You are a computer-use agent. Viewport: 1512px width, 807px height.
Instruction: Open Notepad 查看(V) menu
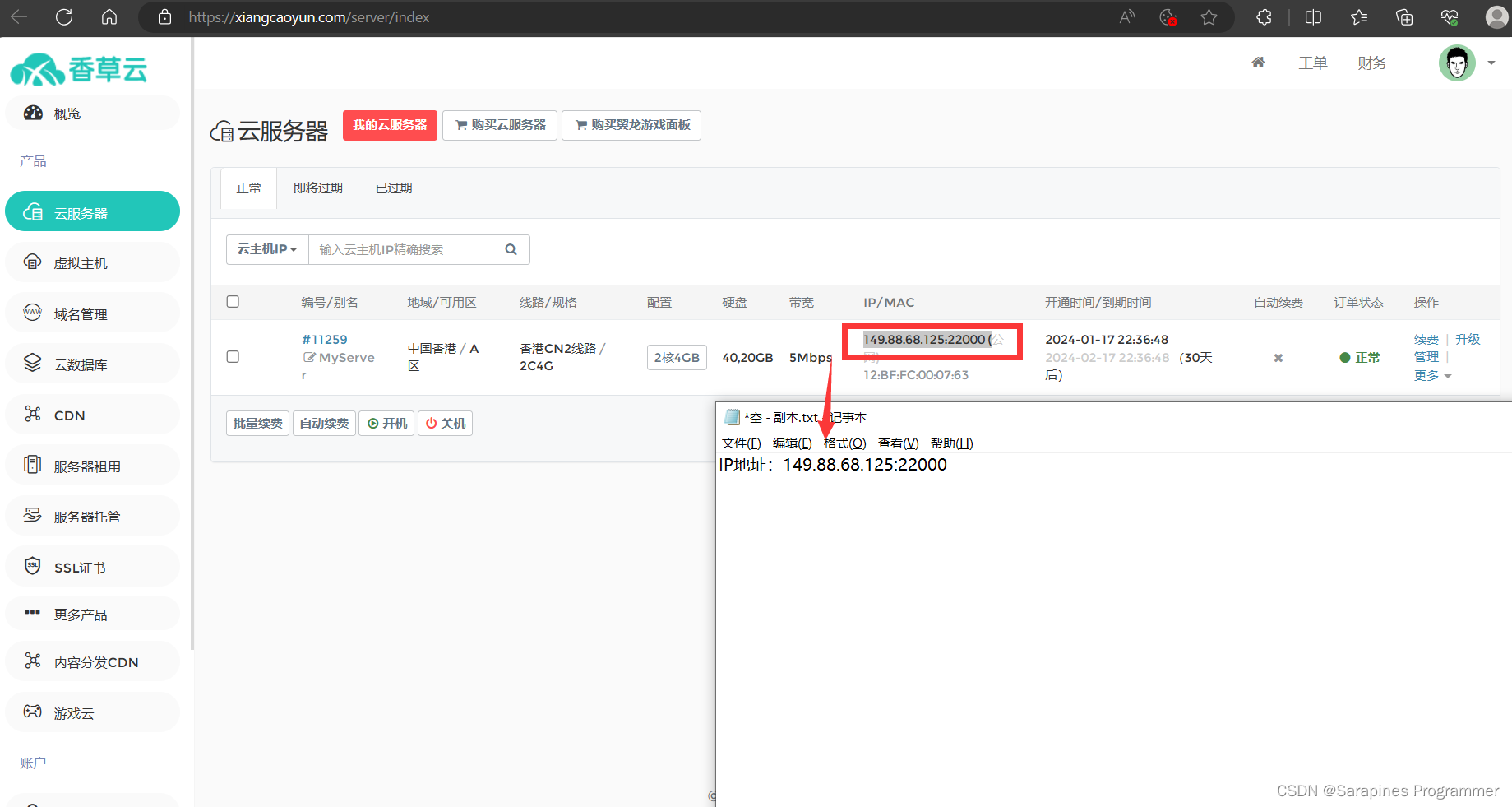point(898,443)
